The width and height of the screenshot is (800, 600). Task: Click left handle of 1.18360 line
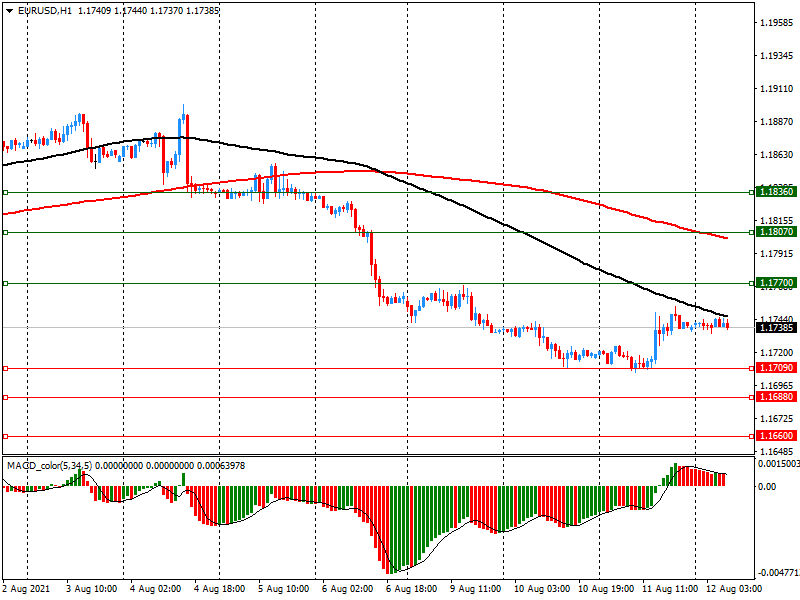(6, 192)
